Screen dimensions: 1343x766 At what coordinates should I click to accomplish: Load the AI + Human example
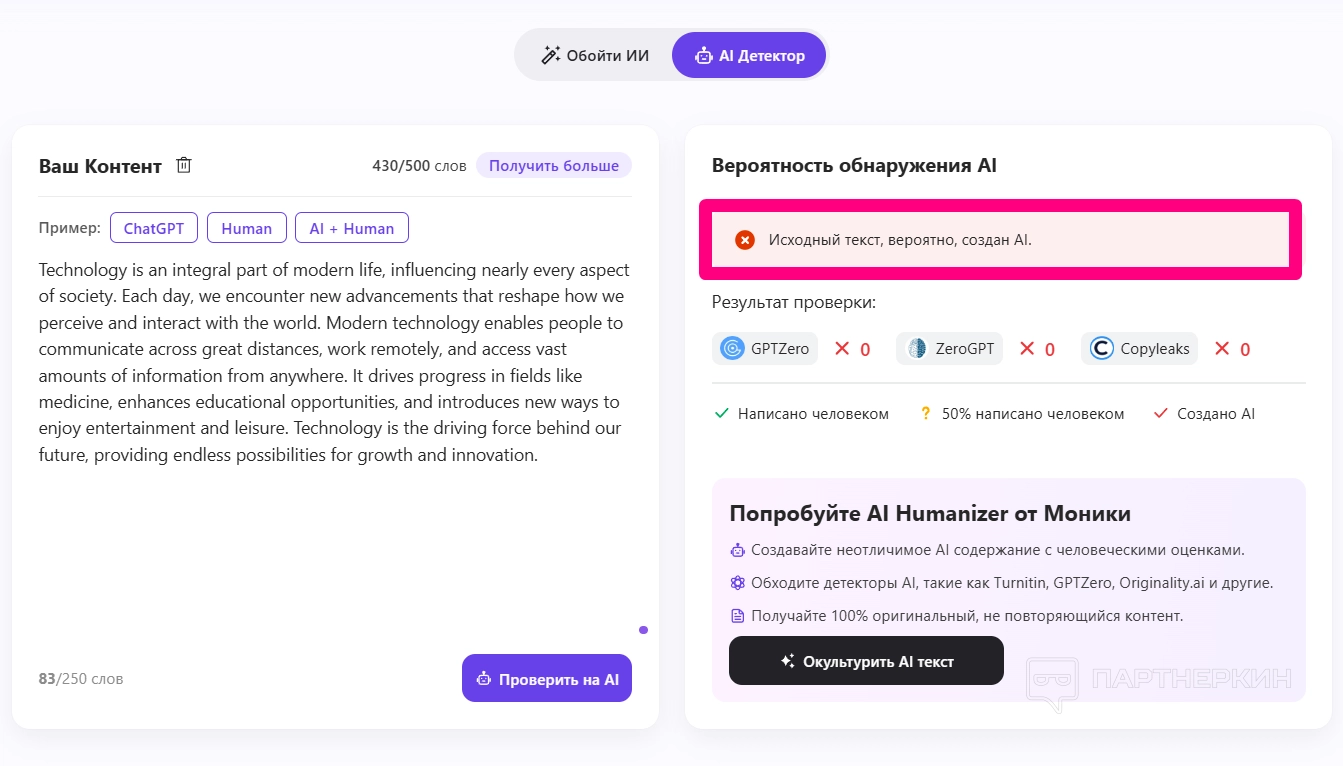click(352, 228)
